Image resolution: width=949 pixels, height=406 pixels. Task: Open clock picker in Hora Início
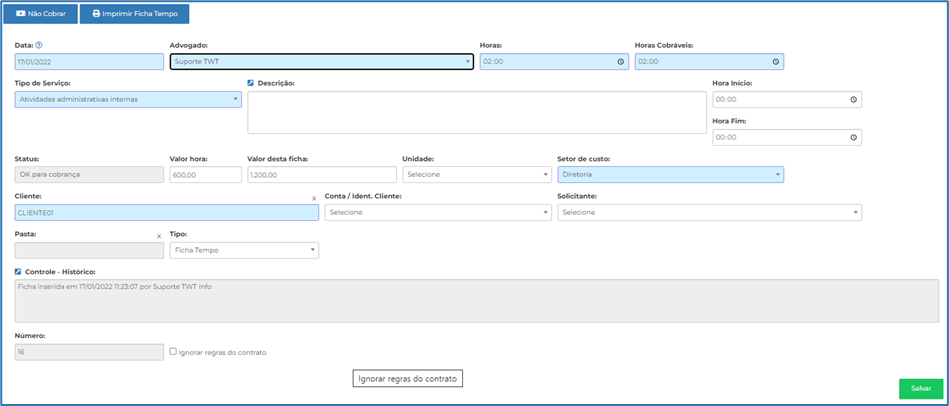853,99
